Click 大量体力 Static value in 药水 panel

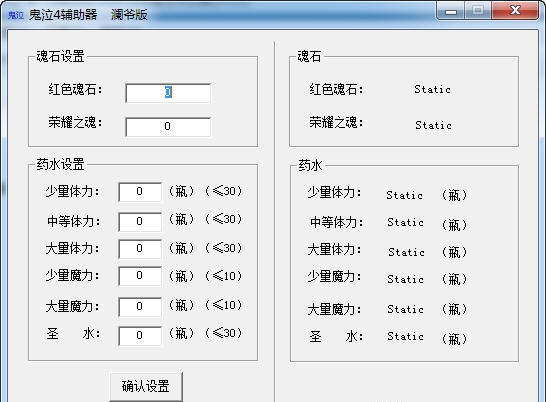pos(406,252)
